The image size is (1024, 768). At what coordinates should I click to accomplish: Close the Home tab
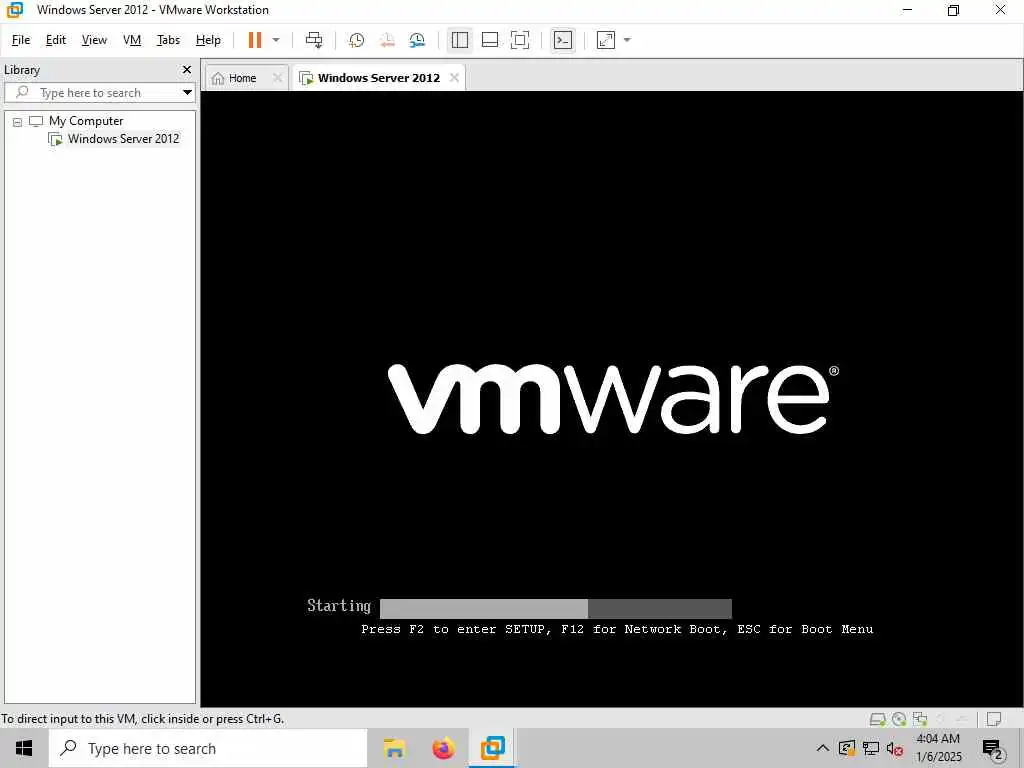pos(278,78)
